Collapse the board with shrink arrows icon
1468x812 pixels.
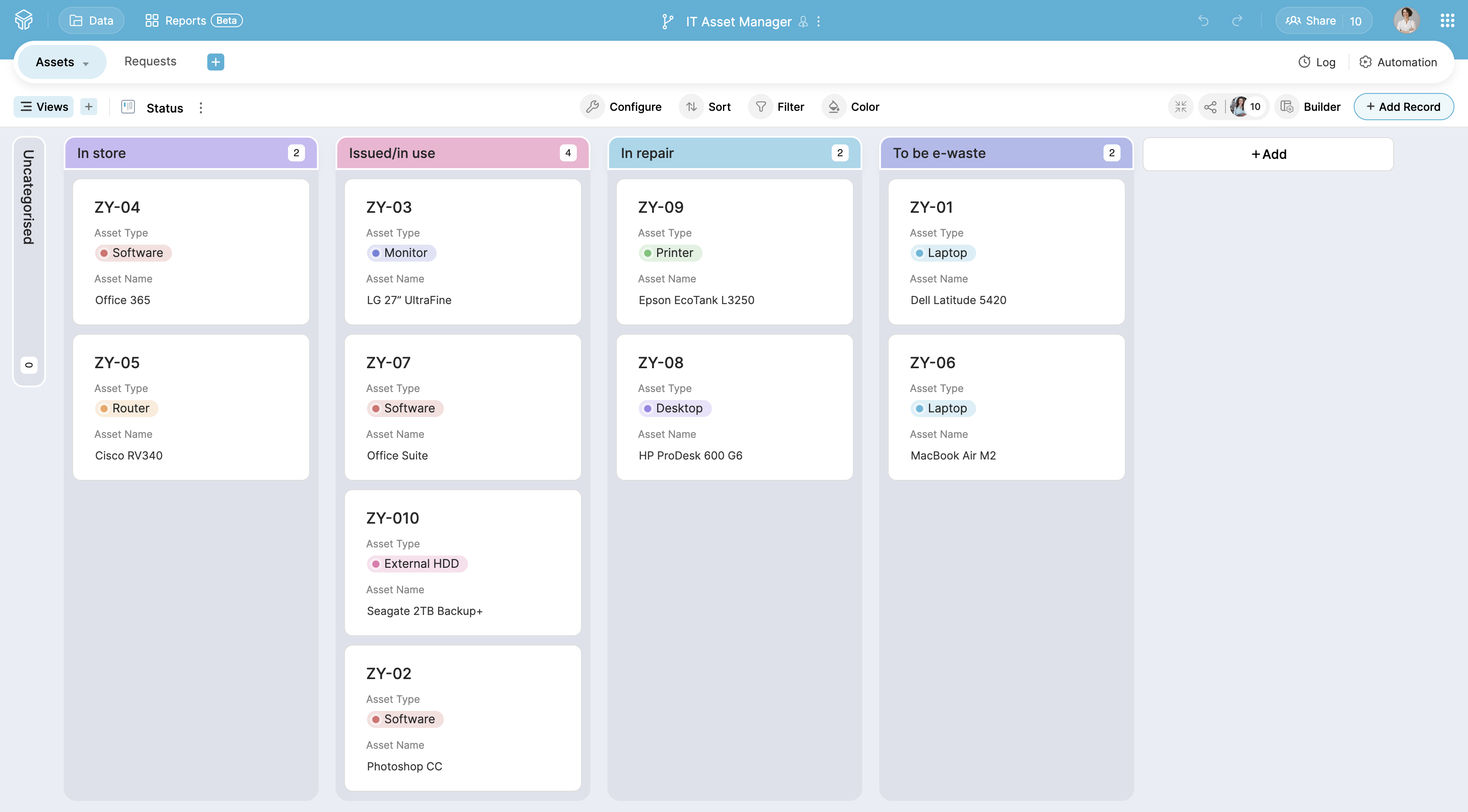(x=1181, y=107)
